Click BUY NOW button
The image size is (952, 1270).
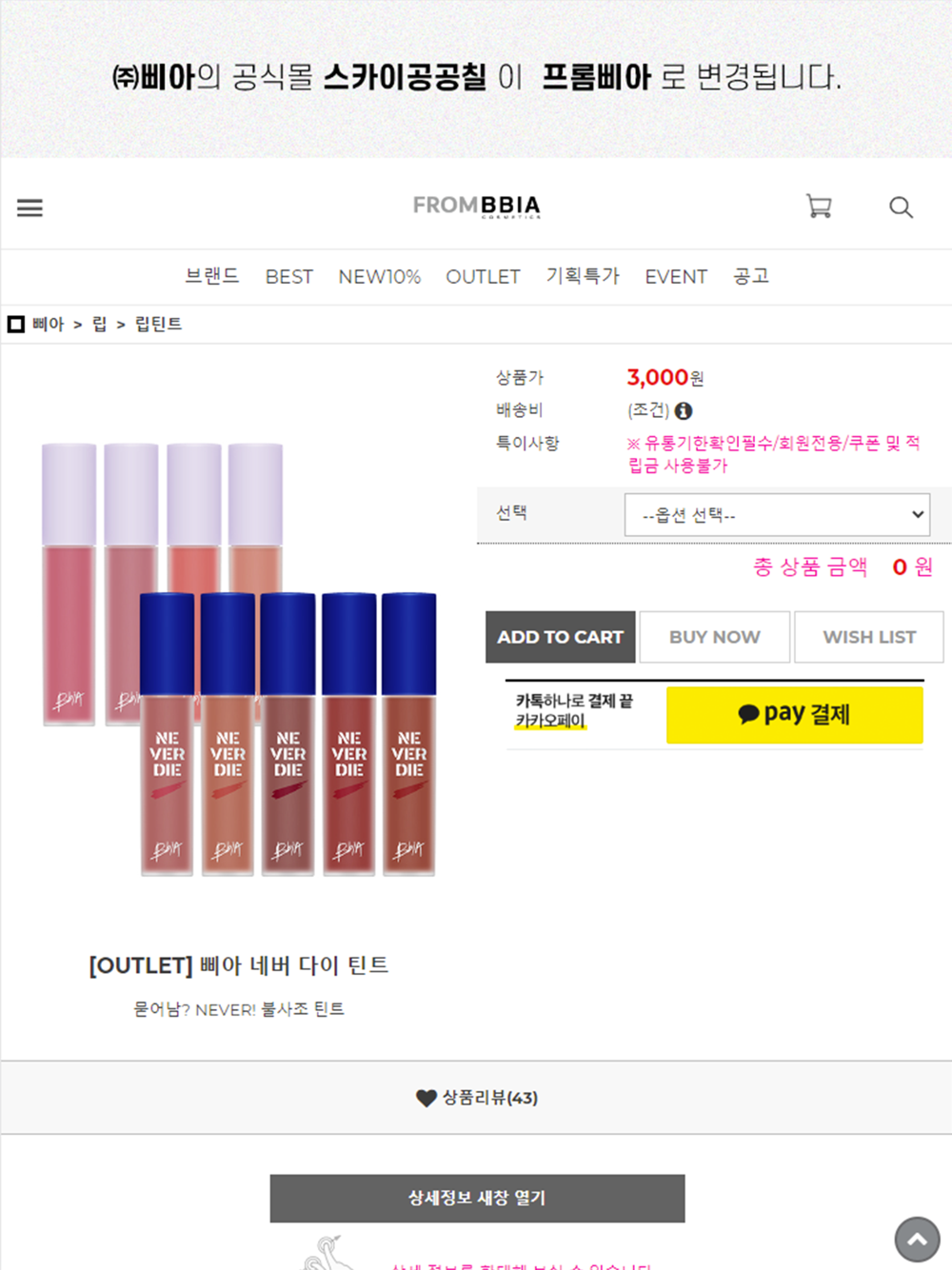coord(715,637)
